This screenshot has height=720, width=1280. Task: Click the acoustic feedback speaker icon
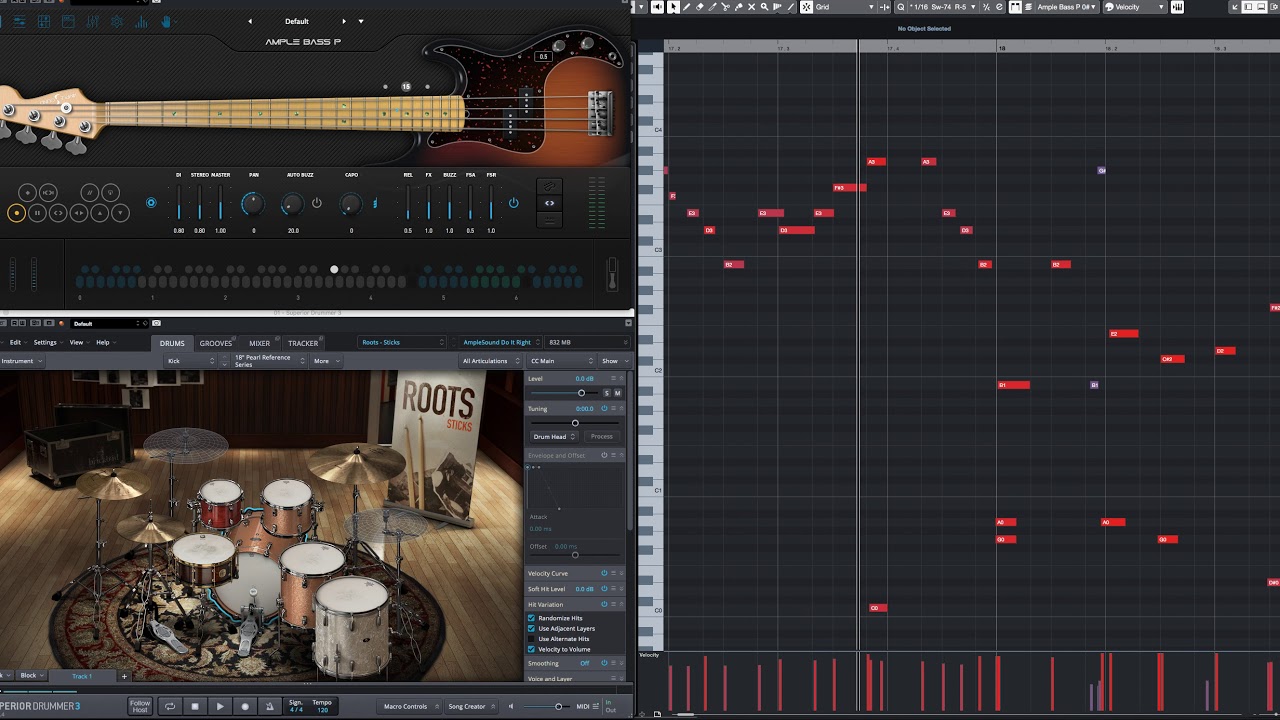[657, 7]
